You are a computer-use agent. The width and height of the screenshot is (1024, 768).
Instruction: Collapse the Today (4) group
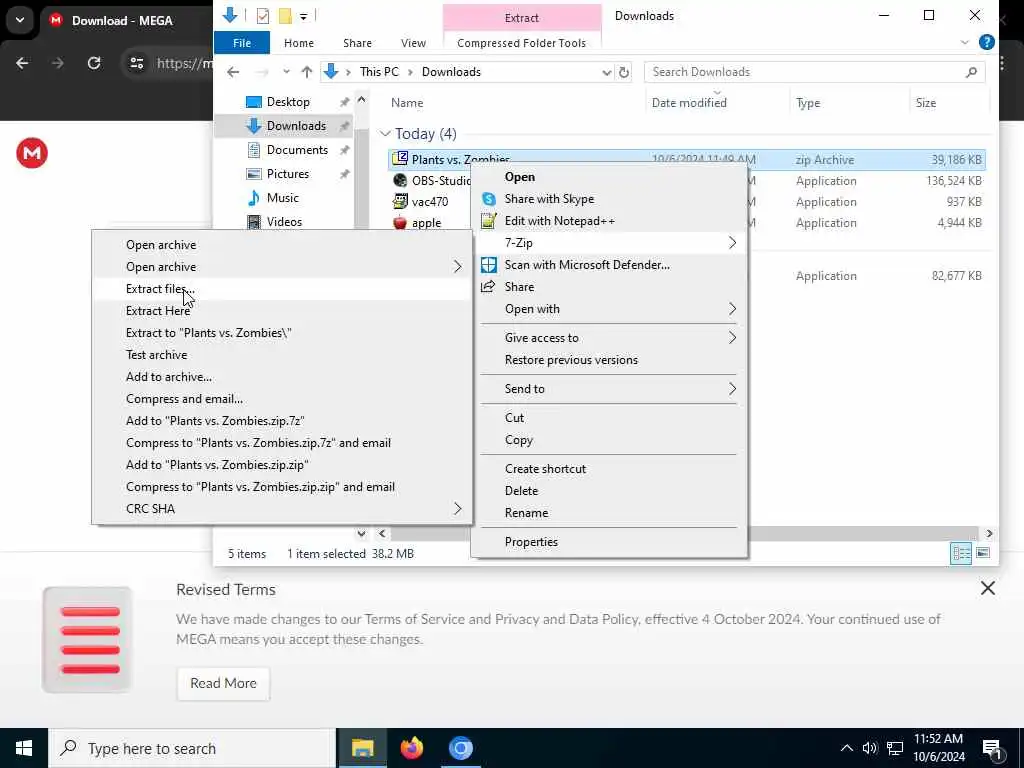click(385, 134)
